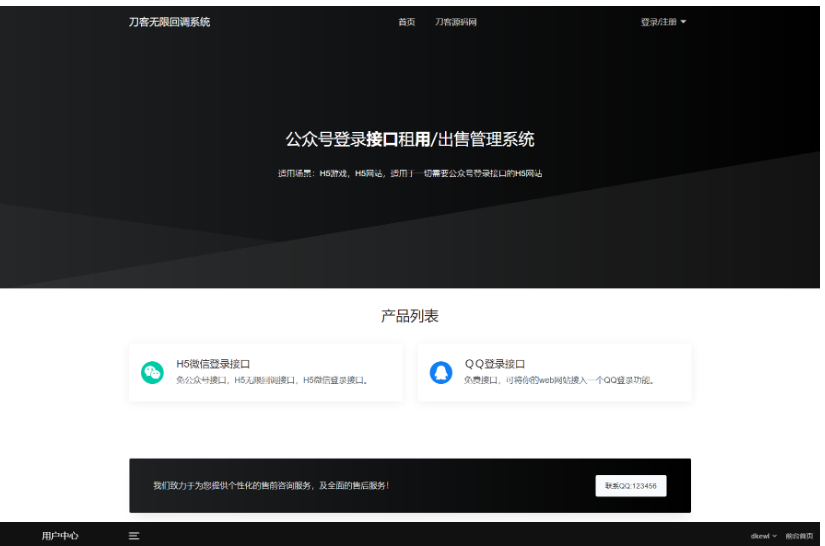Expand the dkewl user dropdown
This screenshot has width=825, height=546.
tap(763, 536)
